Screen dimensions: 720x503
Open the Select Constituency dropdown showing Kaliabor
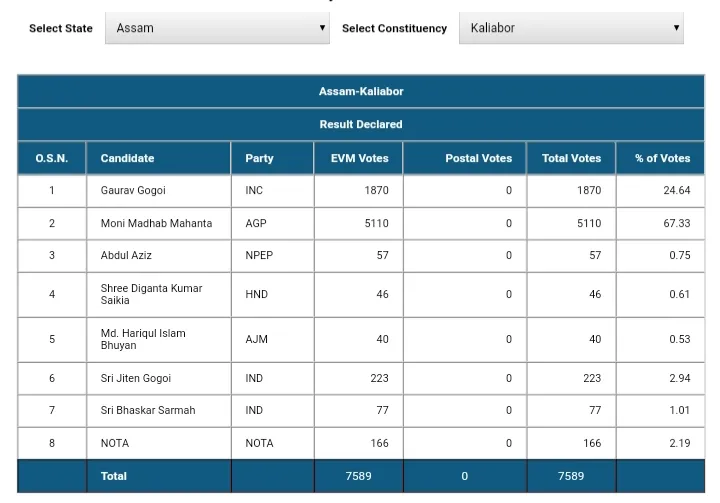570,28
